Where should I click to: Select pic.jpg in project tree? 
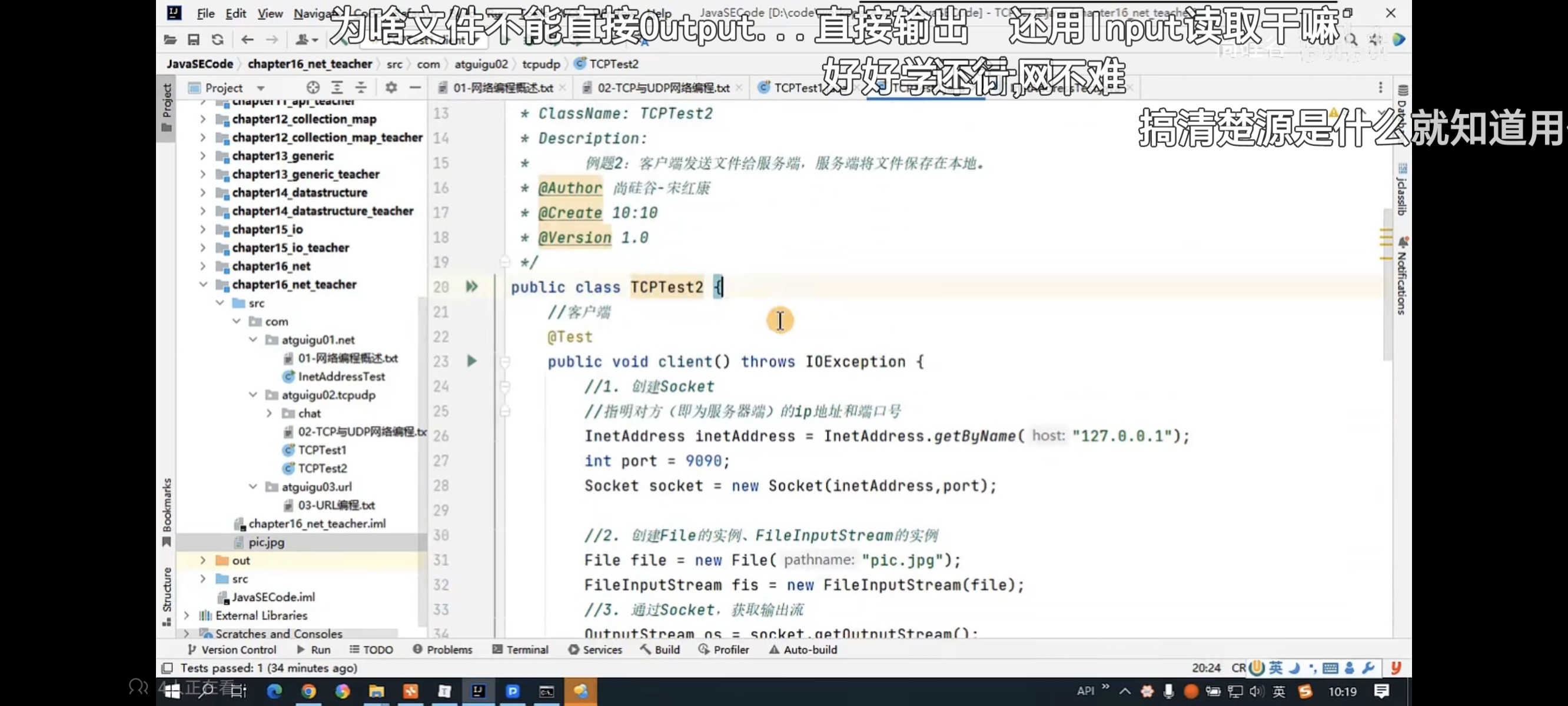click(266, 542)
